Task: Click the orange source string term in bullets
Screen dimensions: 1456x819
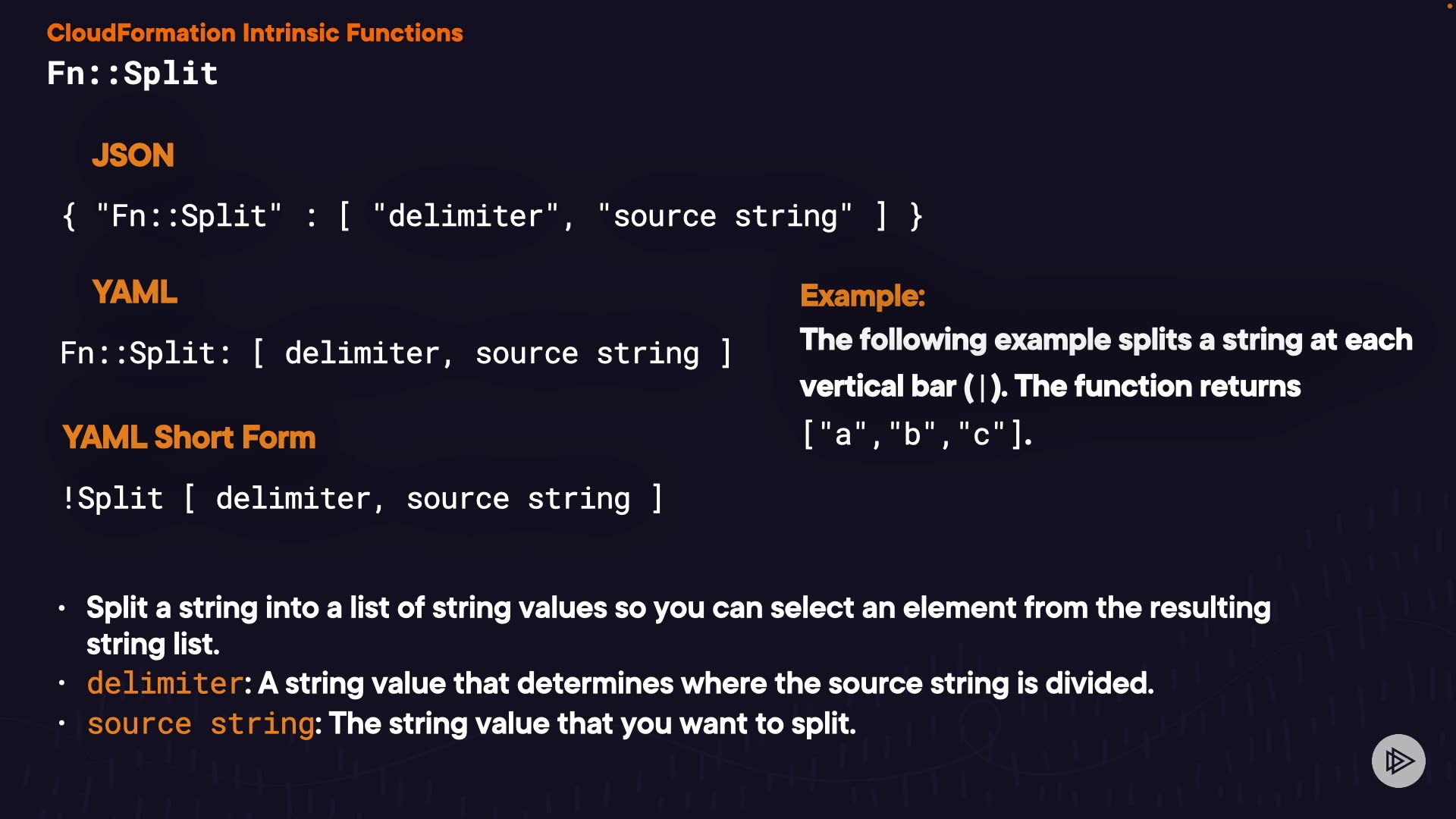Action: tap(200, 723)
